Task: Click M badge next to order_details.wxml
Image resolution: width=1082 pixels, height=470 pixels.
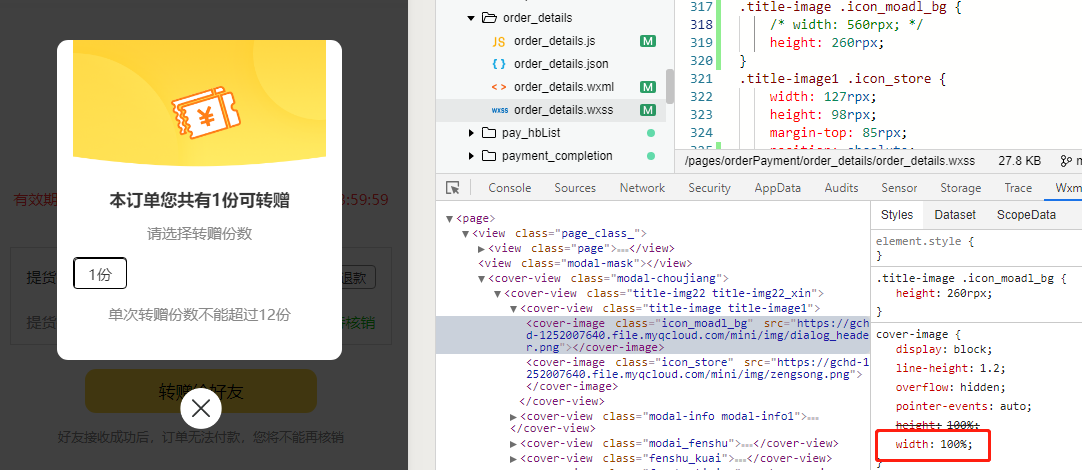Action: (x=647, y=87)
